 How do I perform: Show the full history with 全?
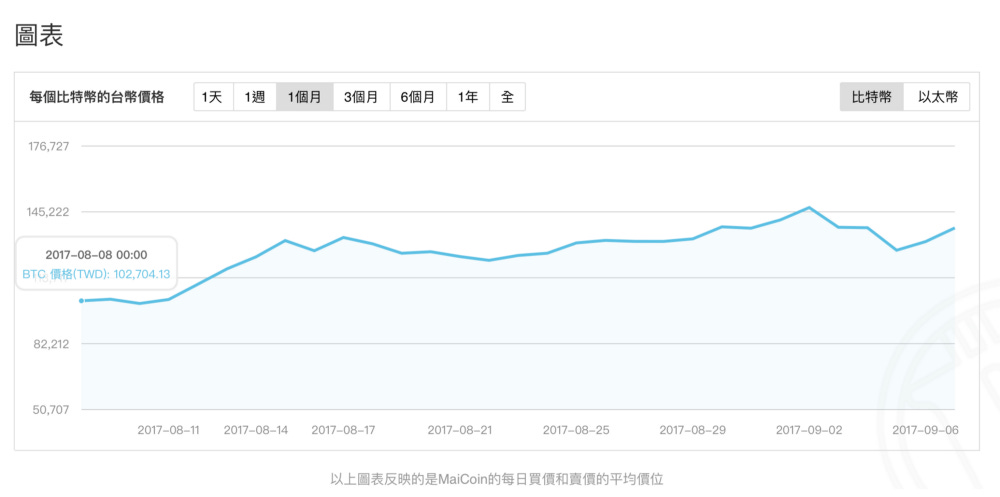coord(507,97)
